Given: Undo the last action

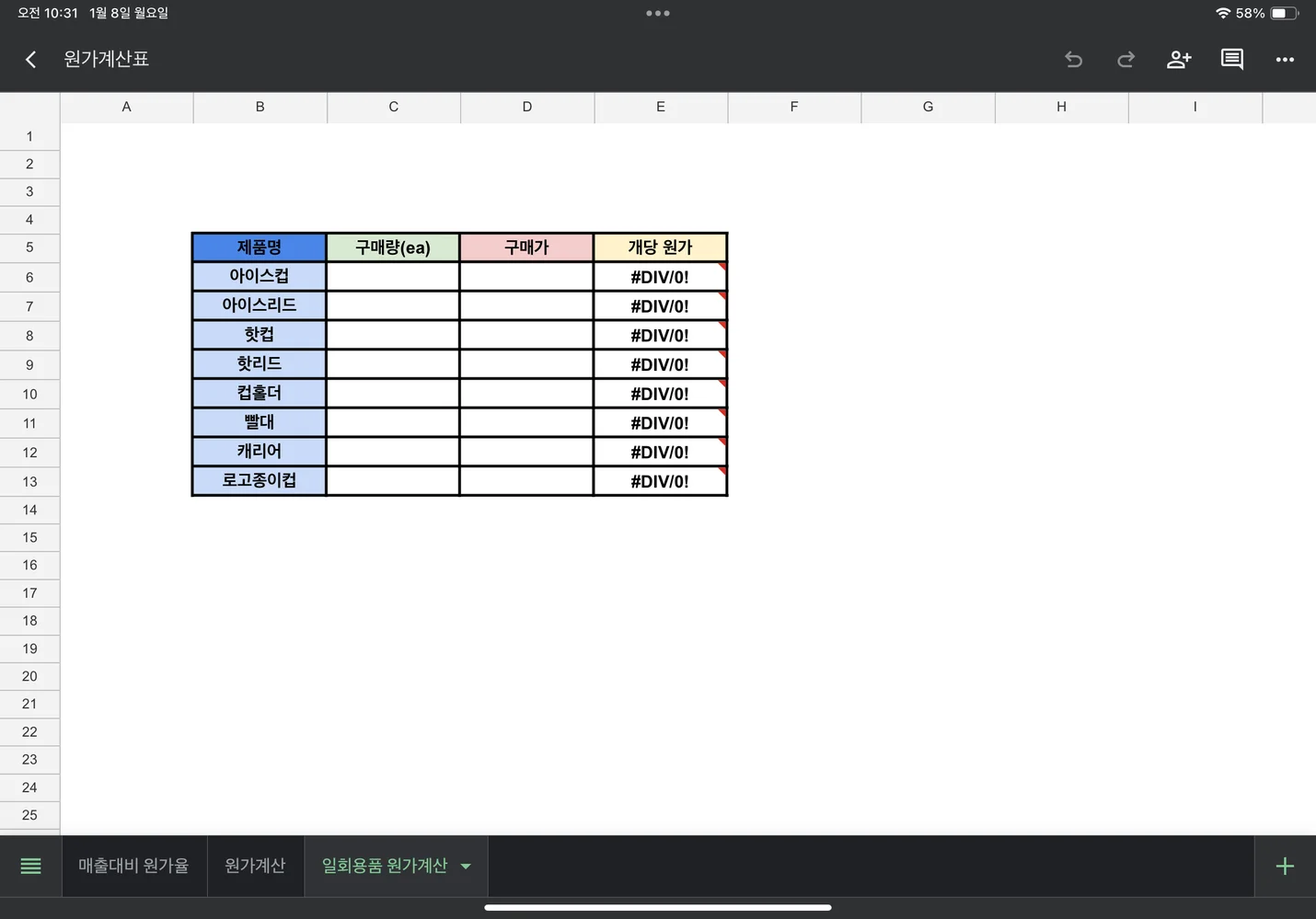Looking at the screenshot, I should 1073,60.
